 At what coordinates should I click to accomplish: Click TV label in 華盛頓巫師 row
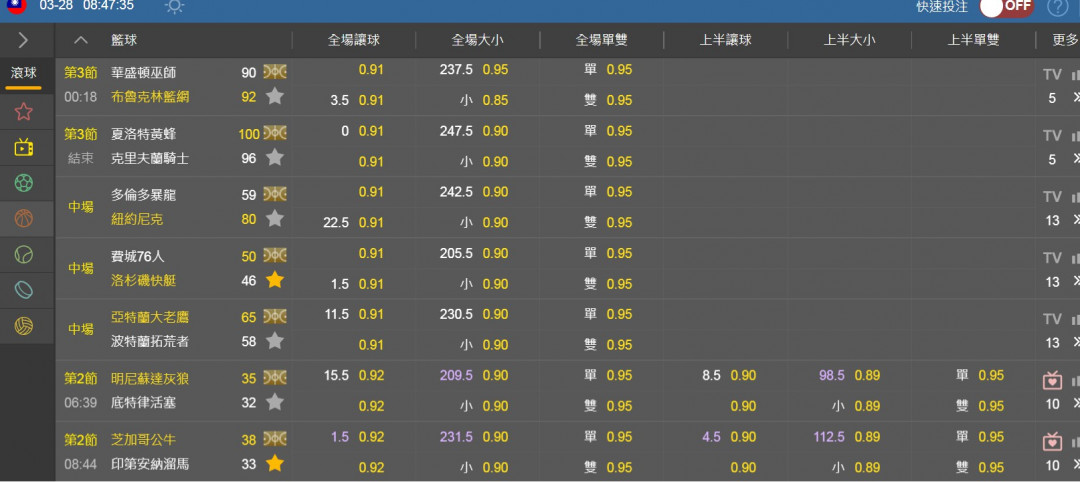(x=1052, y=75)
